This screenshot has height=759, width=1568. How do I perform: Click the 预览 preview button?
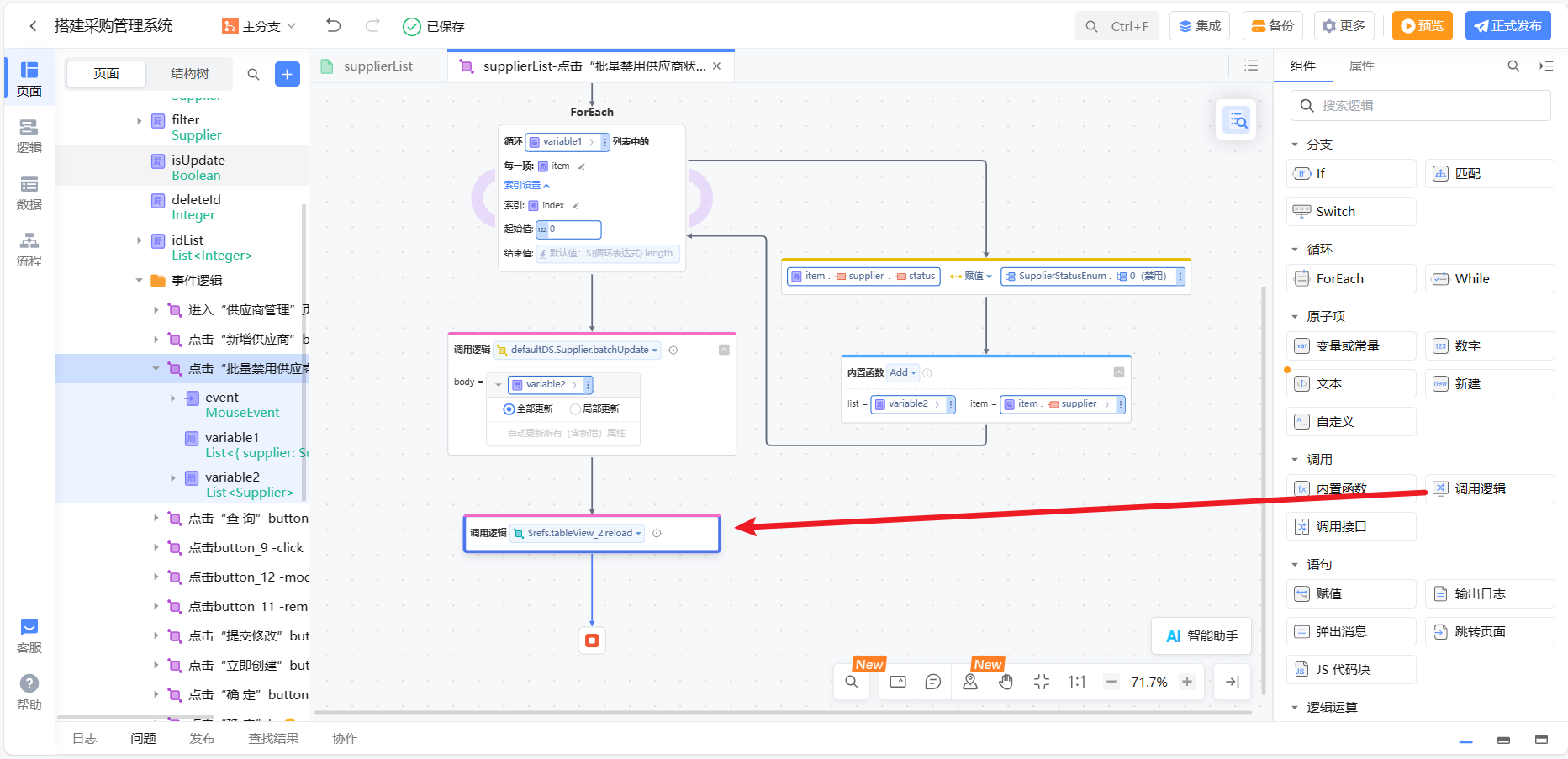1423,26
